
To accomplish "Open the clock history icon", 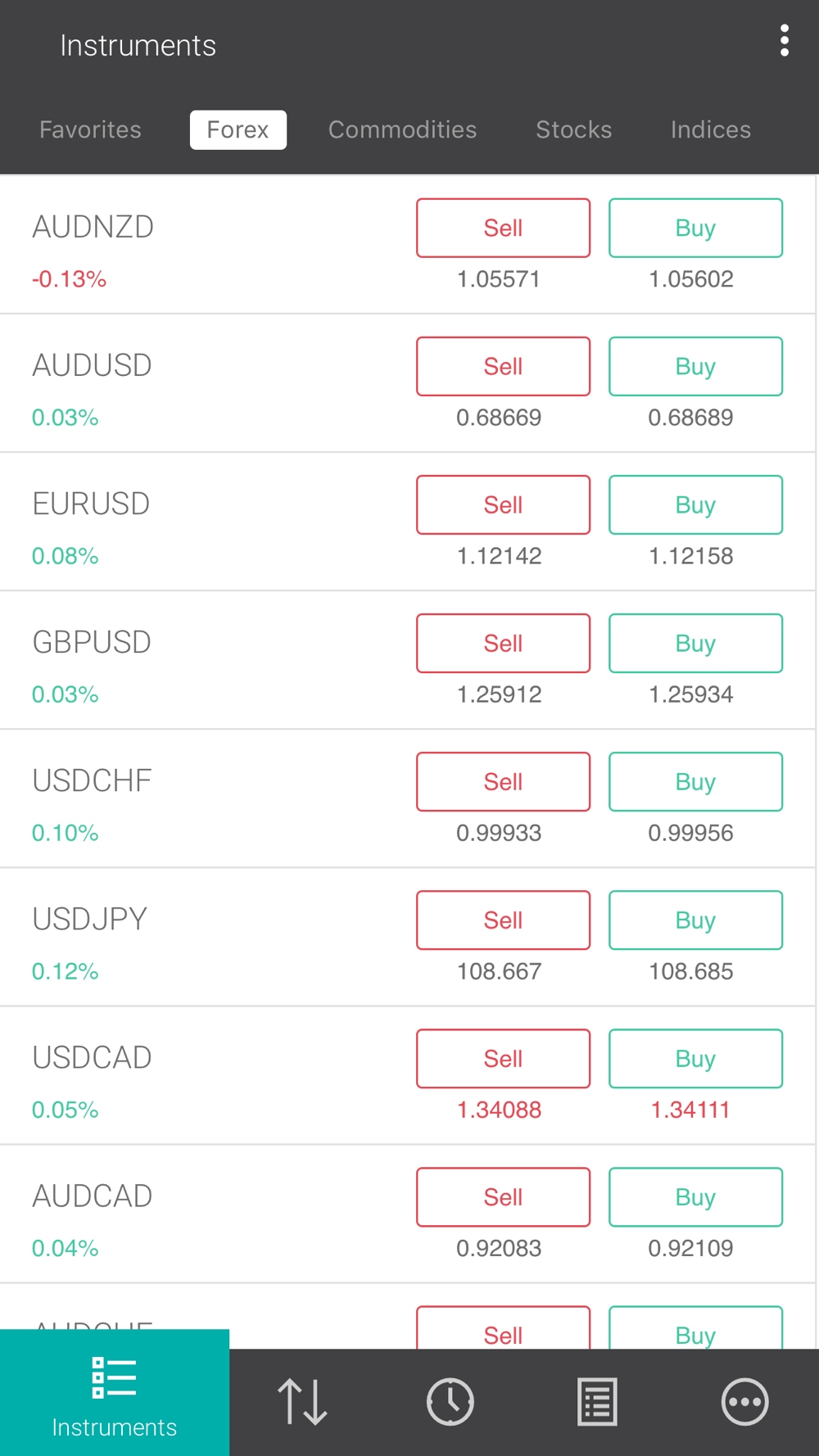I will tap(450, 1402).
